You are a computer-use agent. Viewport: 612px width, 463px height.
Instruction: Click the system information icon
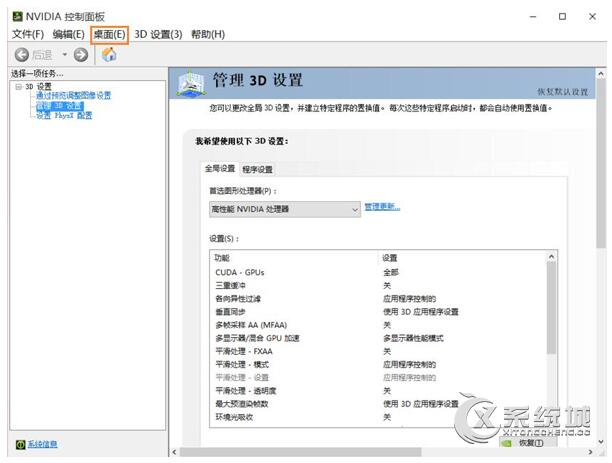click(19, 444)
